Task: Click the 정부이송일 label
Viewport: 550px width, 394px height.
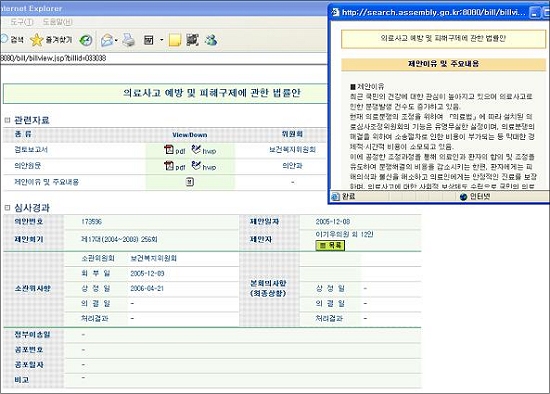Action: pyautogui.click(x=32, y=335)
